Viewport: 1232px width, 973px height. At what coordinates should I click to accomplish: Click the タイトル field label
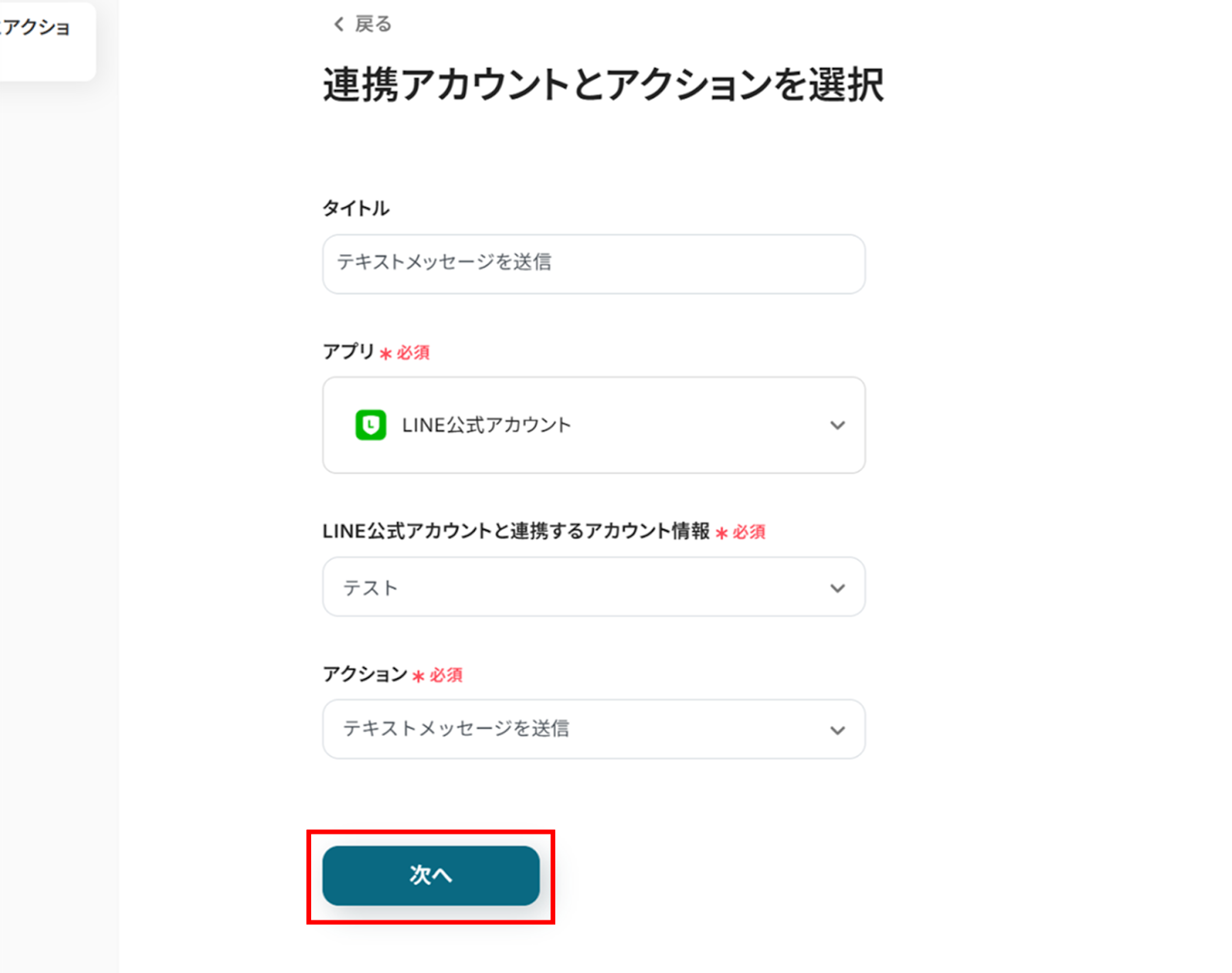(x=356, y=209)
